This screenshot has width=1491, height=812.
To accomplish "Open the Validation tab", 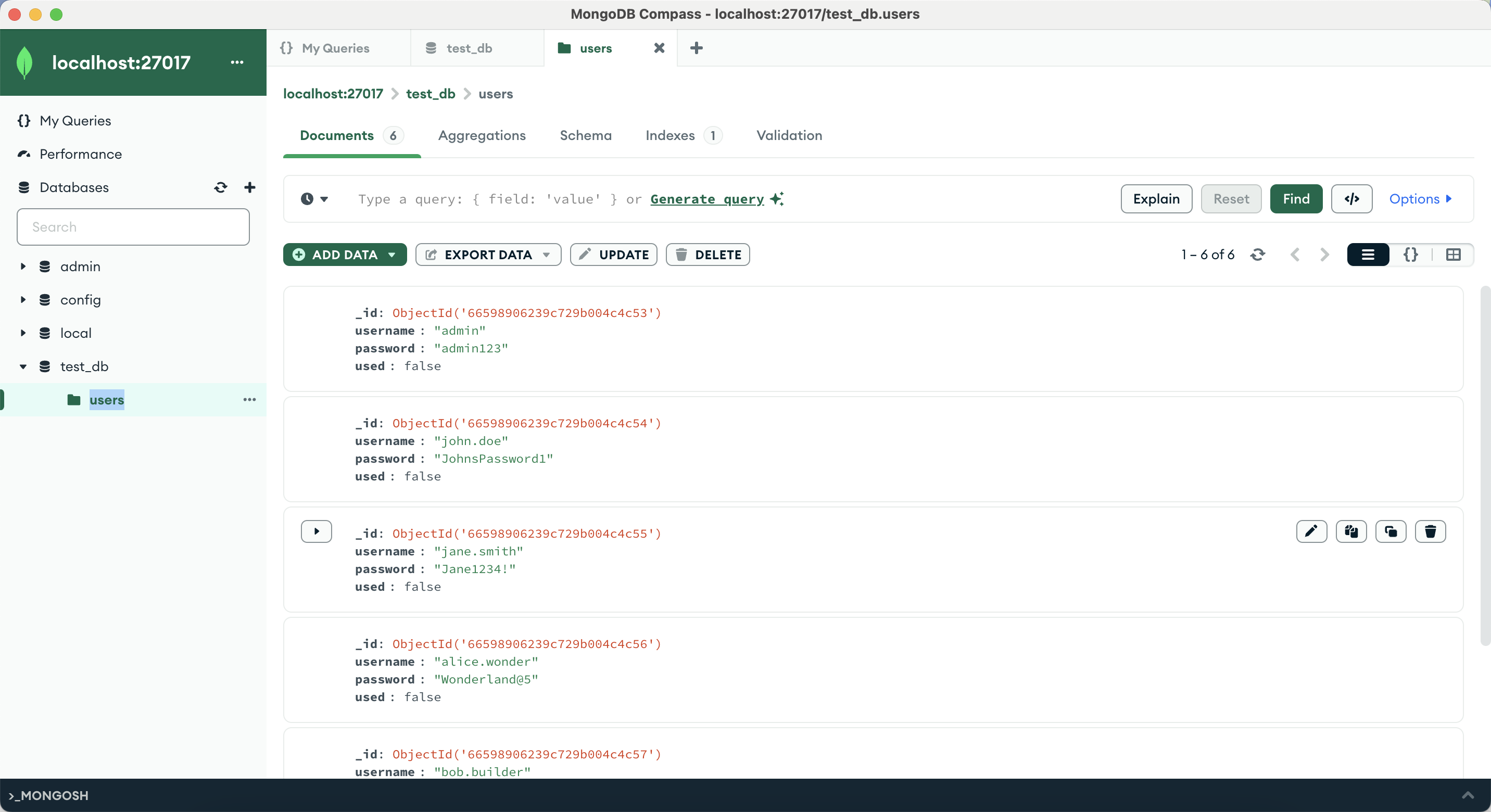I will pos(789,135).
